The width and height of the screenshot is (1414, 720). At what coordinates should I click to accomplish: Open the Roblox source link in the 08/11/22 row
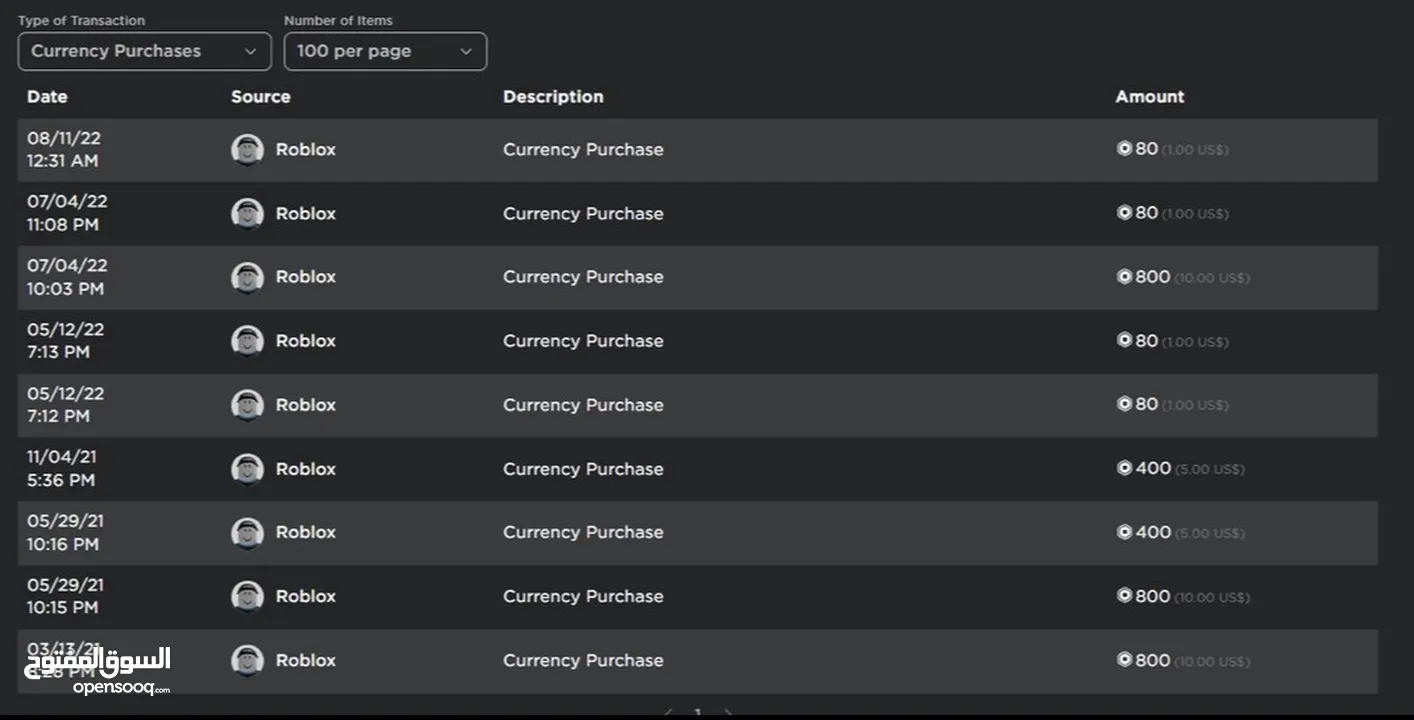click(x=306, y=150)
